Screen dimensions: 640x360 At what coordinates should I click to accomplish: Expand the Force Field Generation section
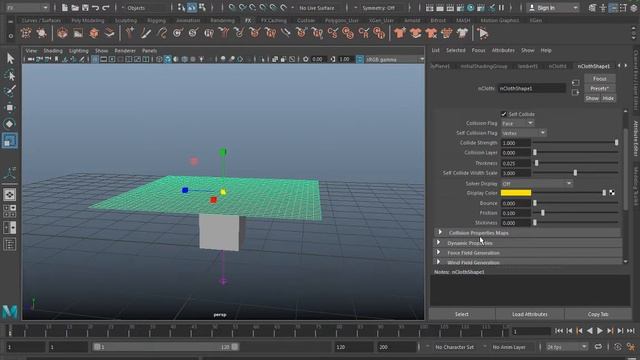[528, 253]
